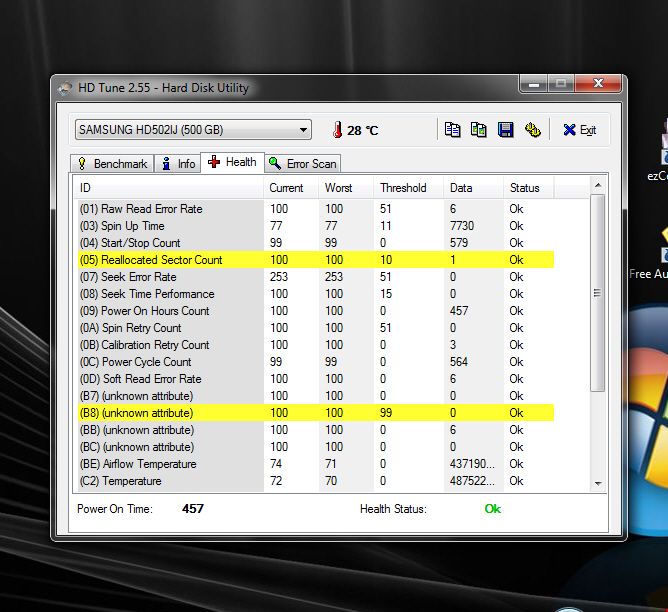Minimize the HD Tune window
The width and height of the screenshot is (668, 612).
coord(534,84)
